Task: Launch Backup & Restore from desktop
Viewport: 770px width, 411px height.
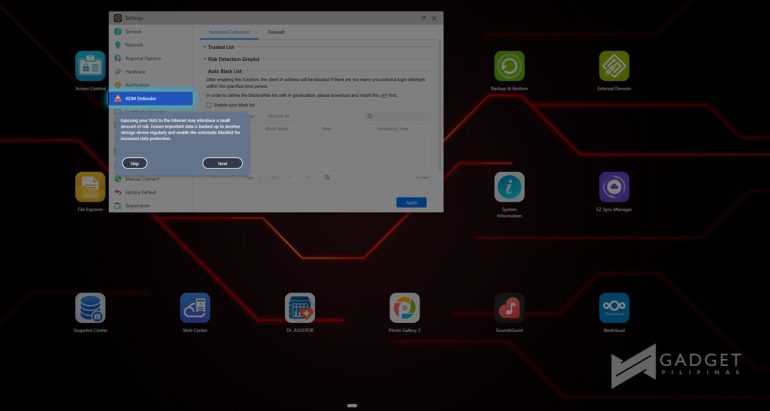Action: pos(509,66)
